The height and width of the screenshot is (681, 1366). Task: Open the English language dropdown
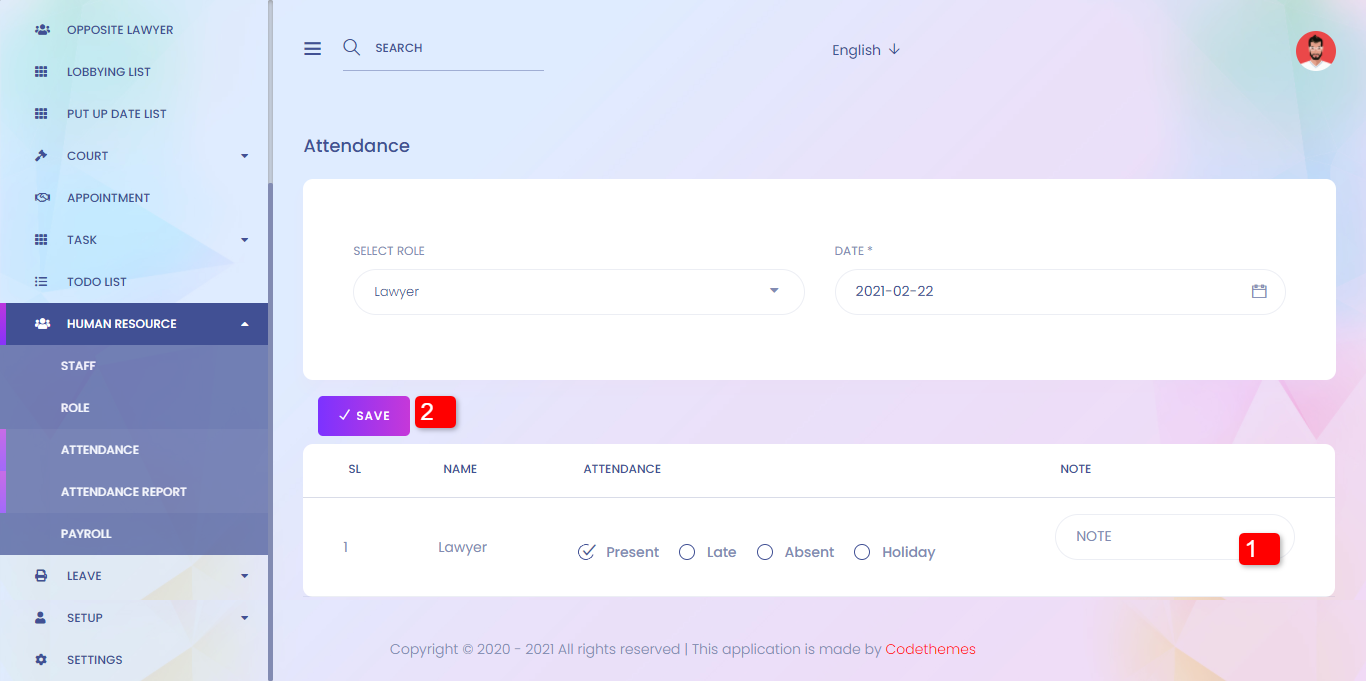point(866,50)
